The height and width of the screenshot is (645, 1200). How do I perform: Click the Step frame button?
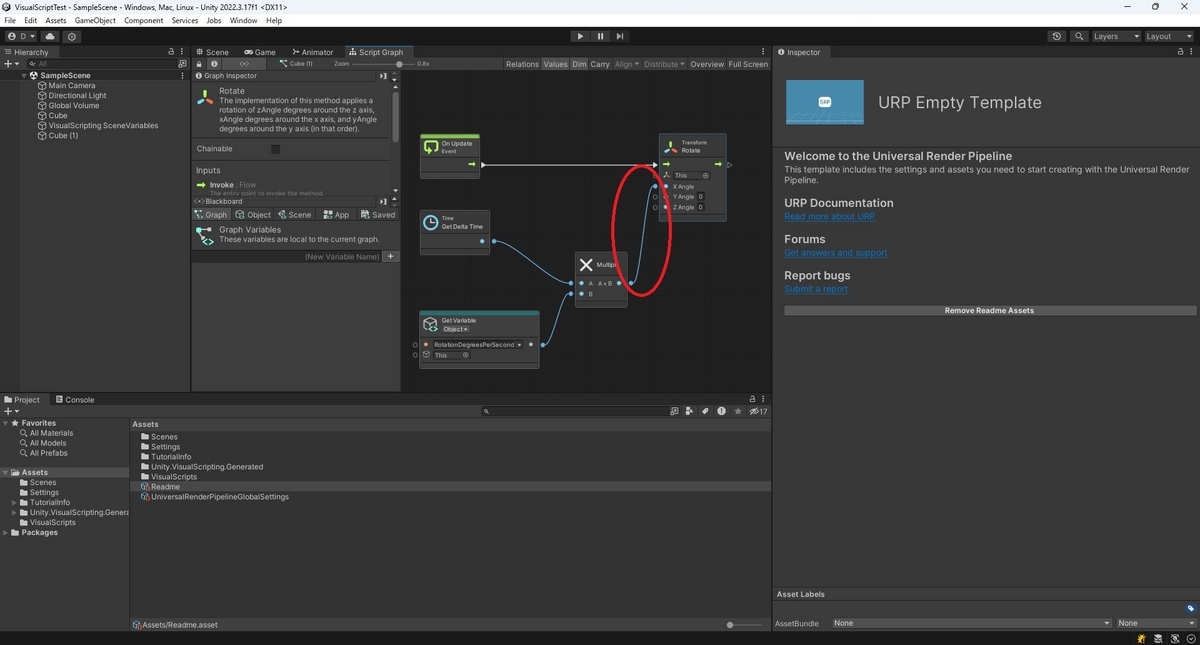620,36
